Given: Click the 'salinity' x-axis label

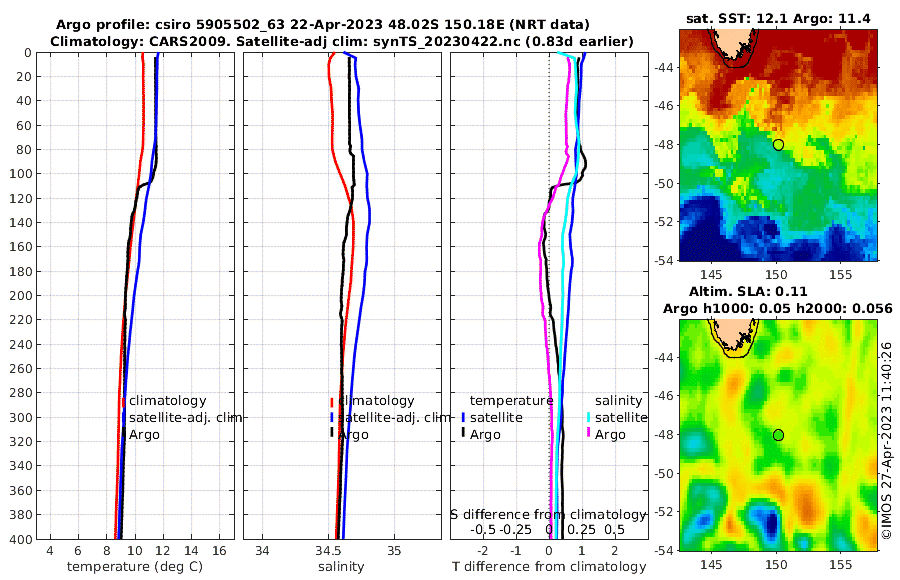Looking at the screenshot, I should coord(341,567).
